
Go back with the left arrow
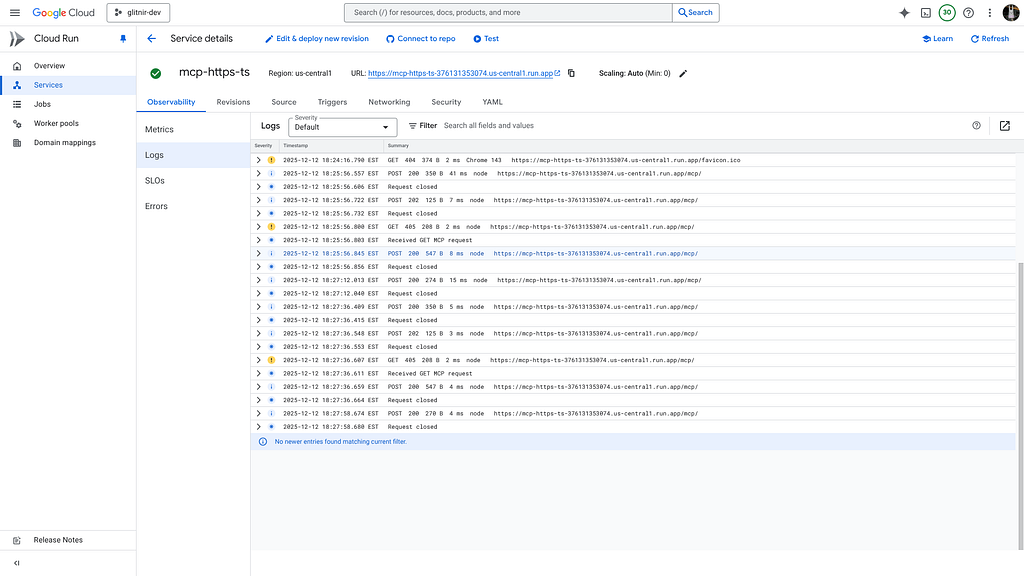point(152,39)
